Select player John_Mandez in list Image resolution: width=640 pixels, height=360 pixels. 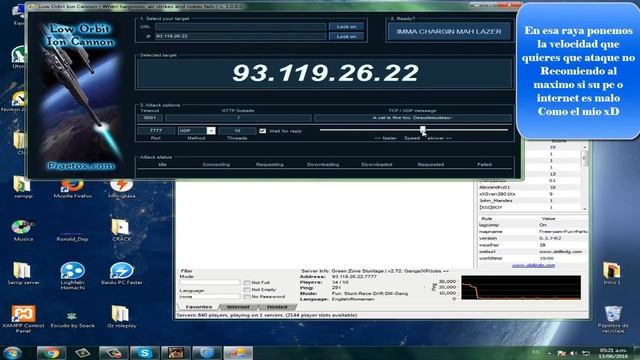coord(530,201)
